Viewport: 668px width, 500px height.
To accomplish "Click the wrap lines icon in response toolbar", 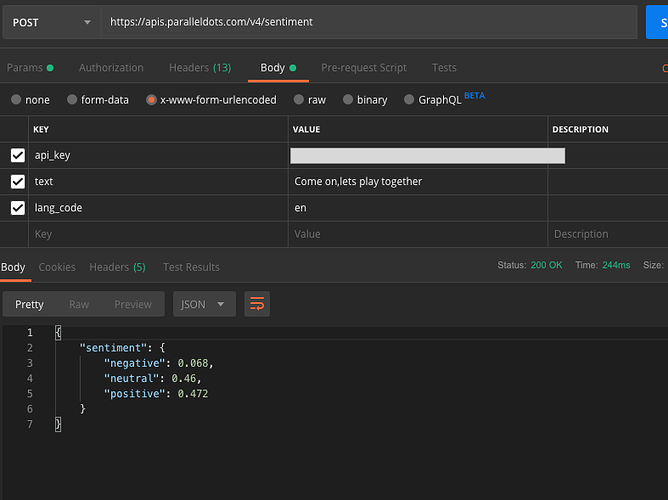I will (x=257, y=304).
